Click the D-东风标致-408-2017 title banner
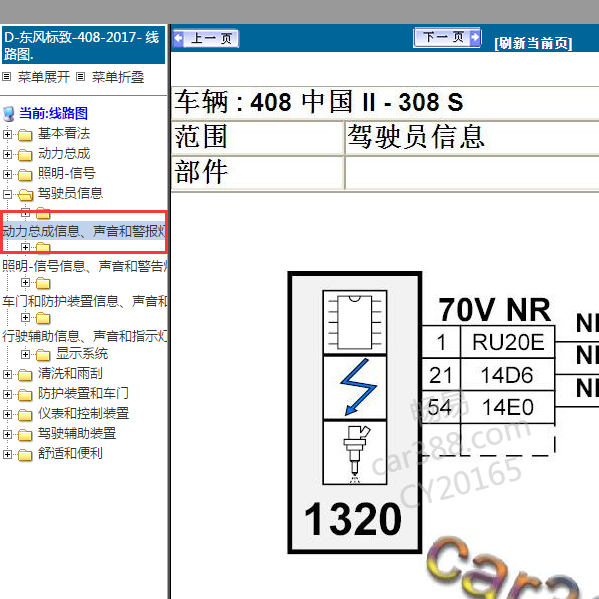This screenshot has height=599, width=599. (83, 45)
